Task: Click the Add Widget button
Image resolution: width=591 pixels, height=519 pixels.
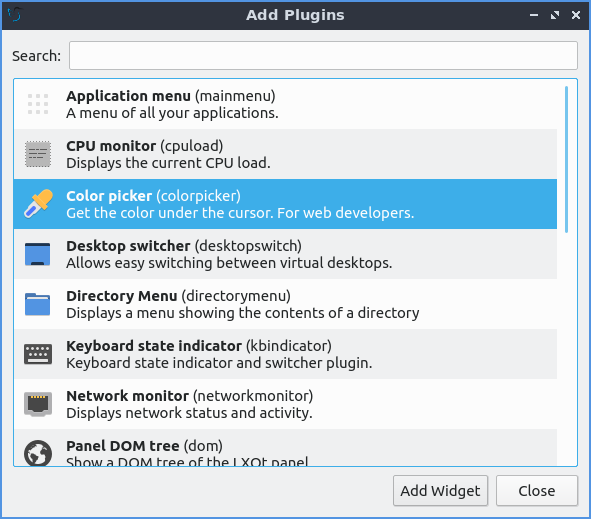Action: (x=440, y=491)
